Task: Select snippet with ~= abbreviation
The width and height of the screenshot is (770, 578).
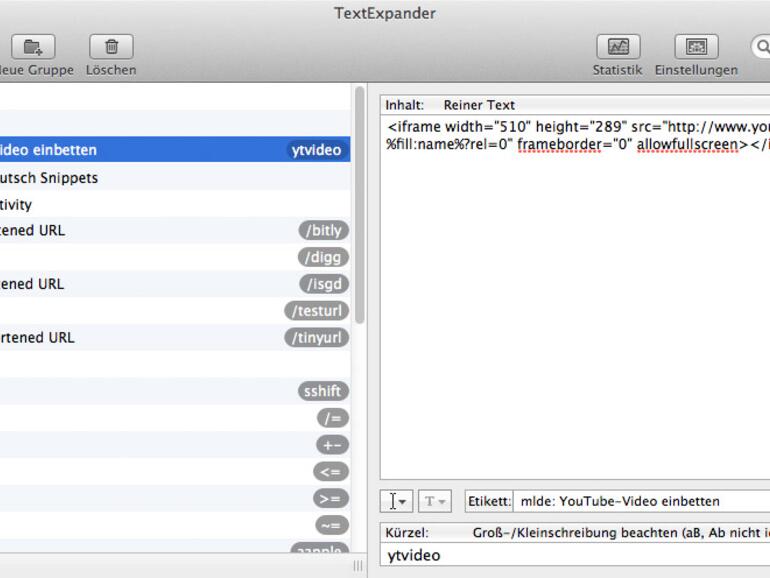Action: 175,525
